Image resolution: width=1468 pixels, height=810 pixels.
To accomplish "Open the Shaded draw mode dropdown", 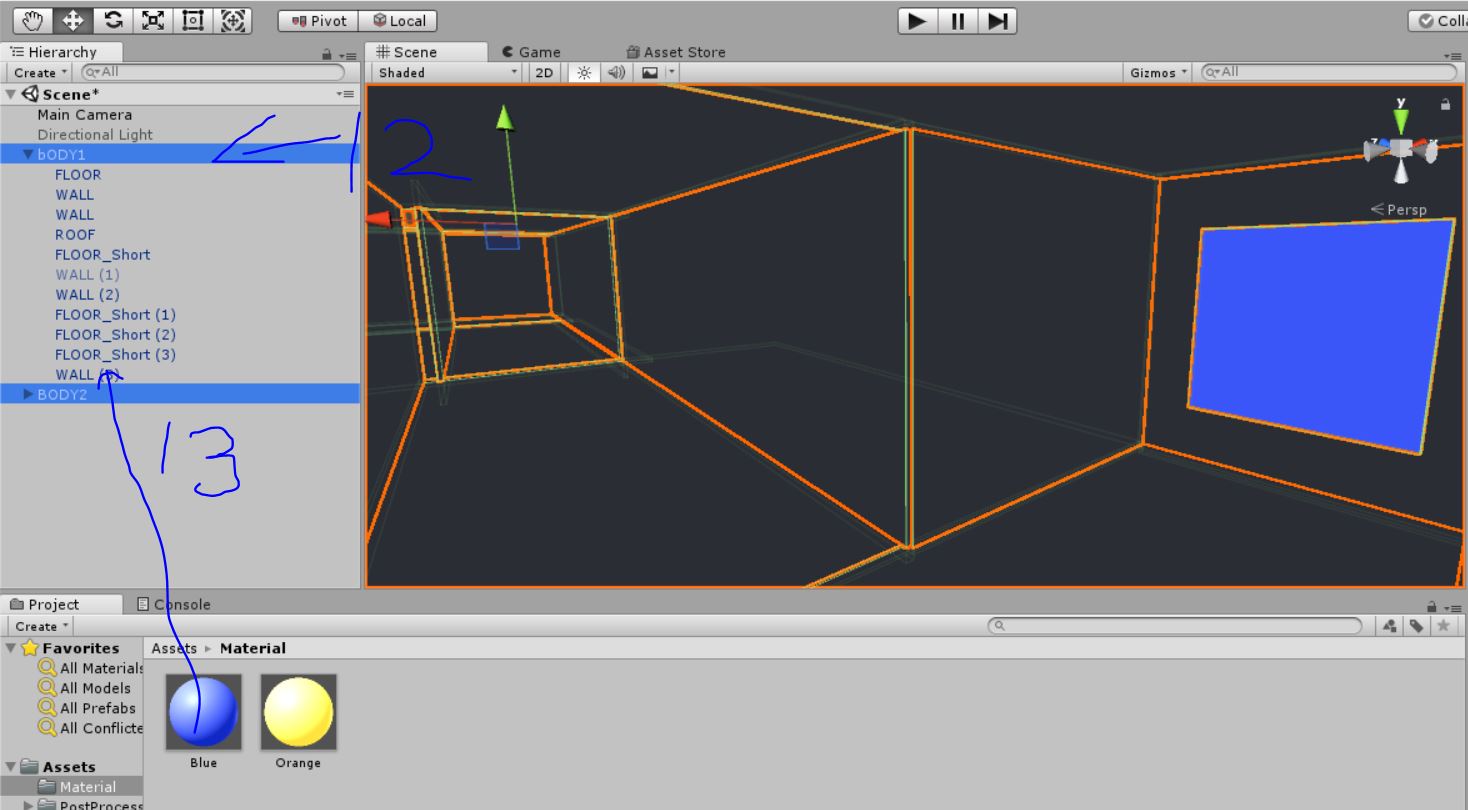I will 448,72.
